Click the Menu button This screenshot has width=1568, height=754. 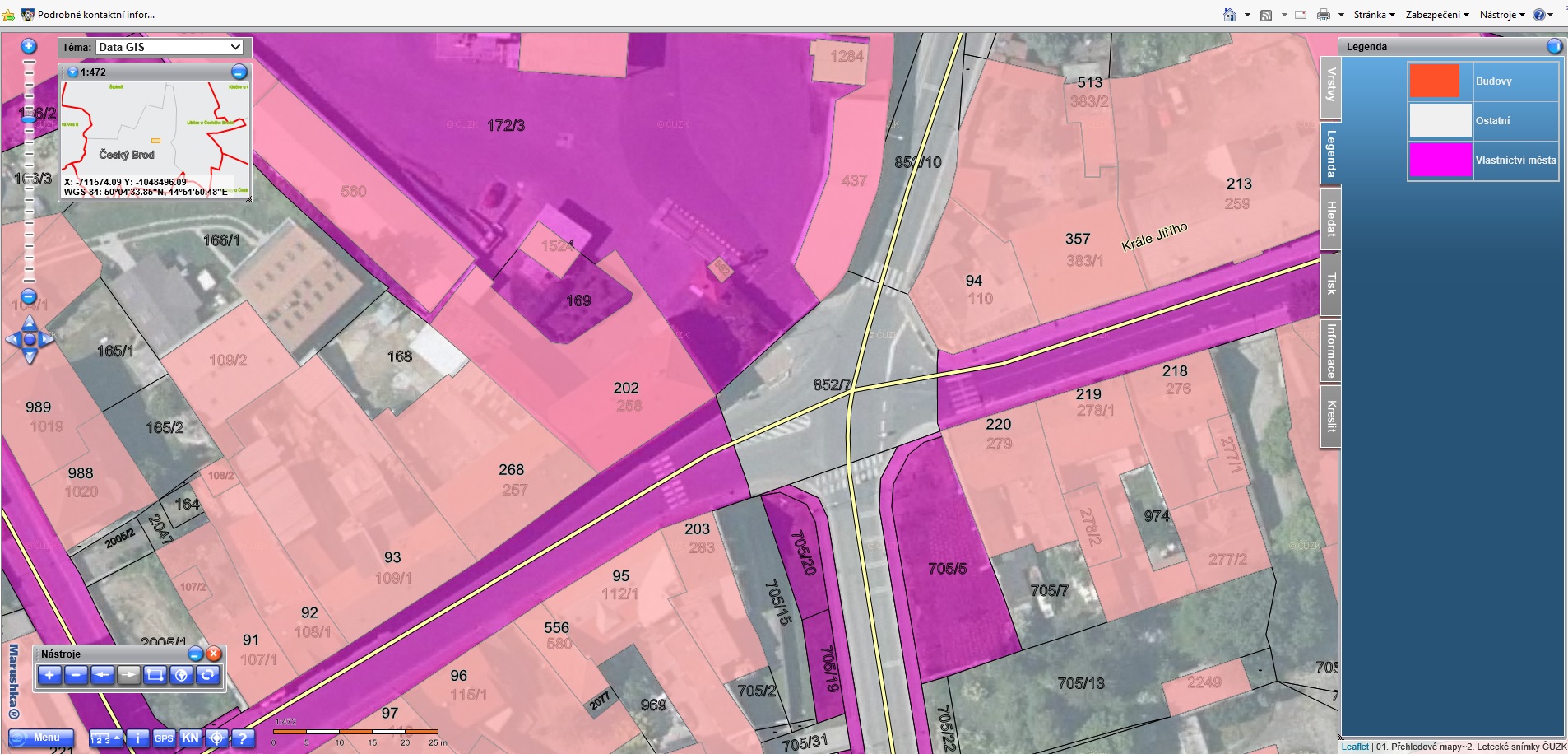(x=41, y=738)
